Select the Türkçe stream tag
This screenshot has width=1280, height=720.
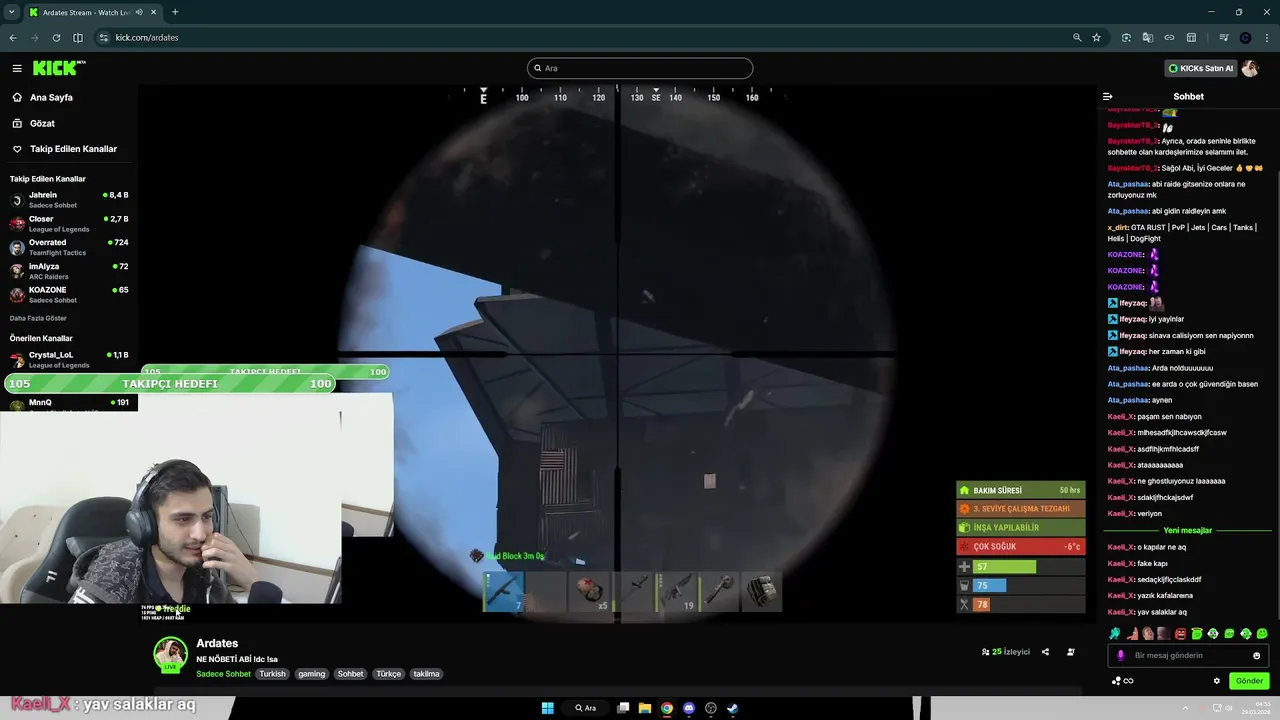[389, 674]
